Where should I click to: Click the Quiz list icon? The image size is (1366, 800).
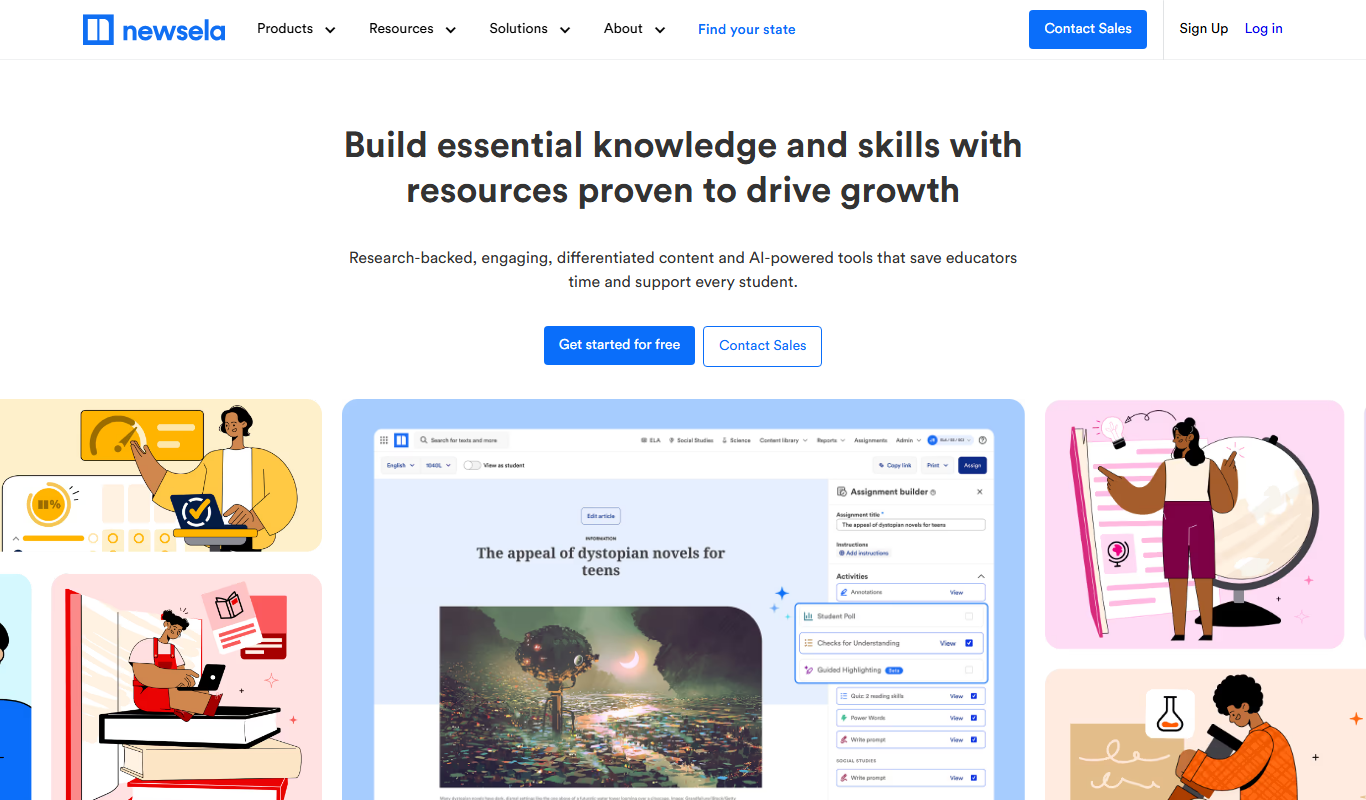coord(844,696)
